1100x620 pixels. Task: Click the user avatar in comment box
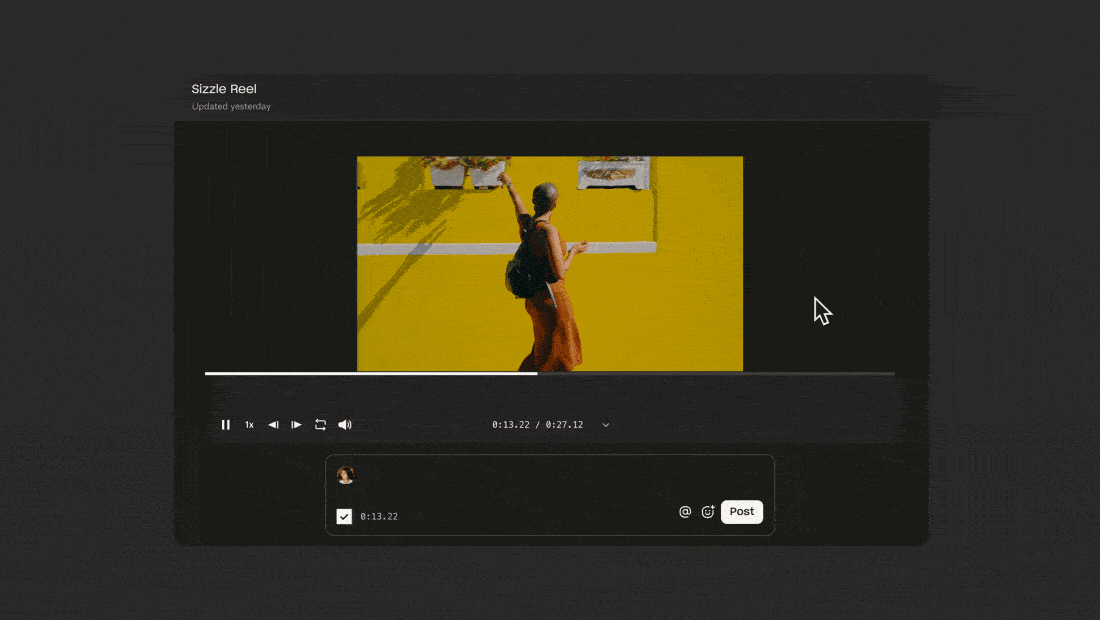pyautogui.click(x=345, y=476)
